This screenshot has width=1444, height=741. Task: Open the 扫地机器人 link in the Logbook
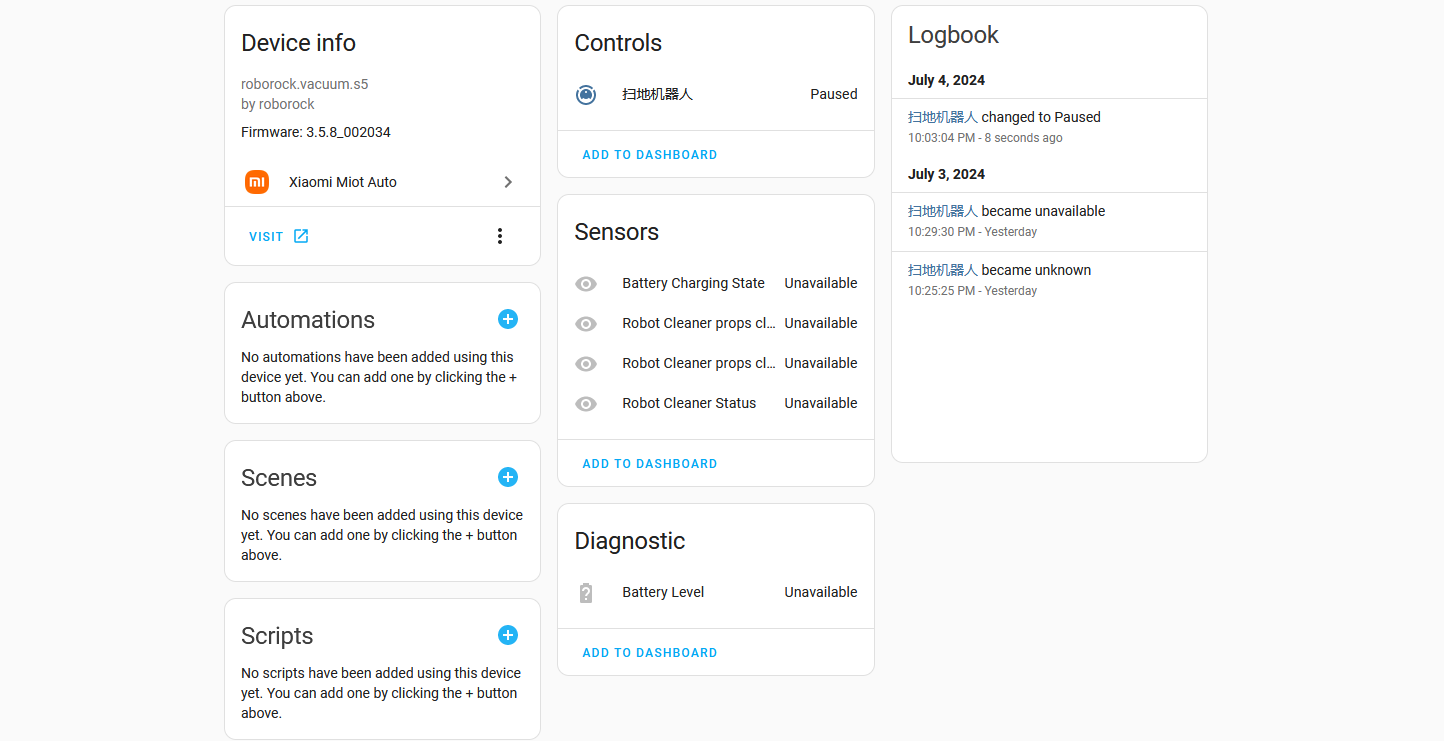point(945,116)
